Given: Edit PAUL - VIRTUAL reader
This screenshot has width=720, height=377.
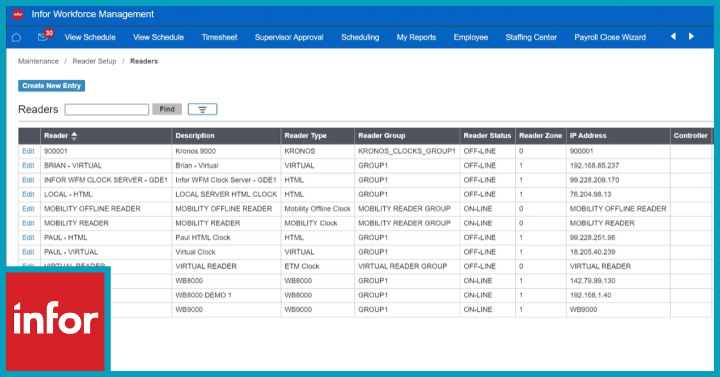Looking at the screenshot, I should tap(28, 252).
